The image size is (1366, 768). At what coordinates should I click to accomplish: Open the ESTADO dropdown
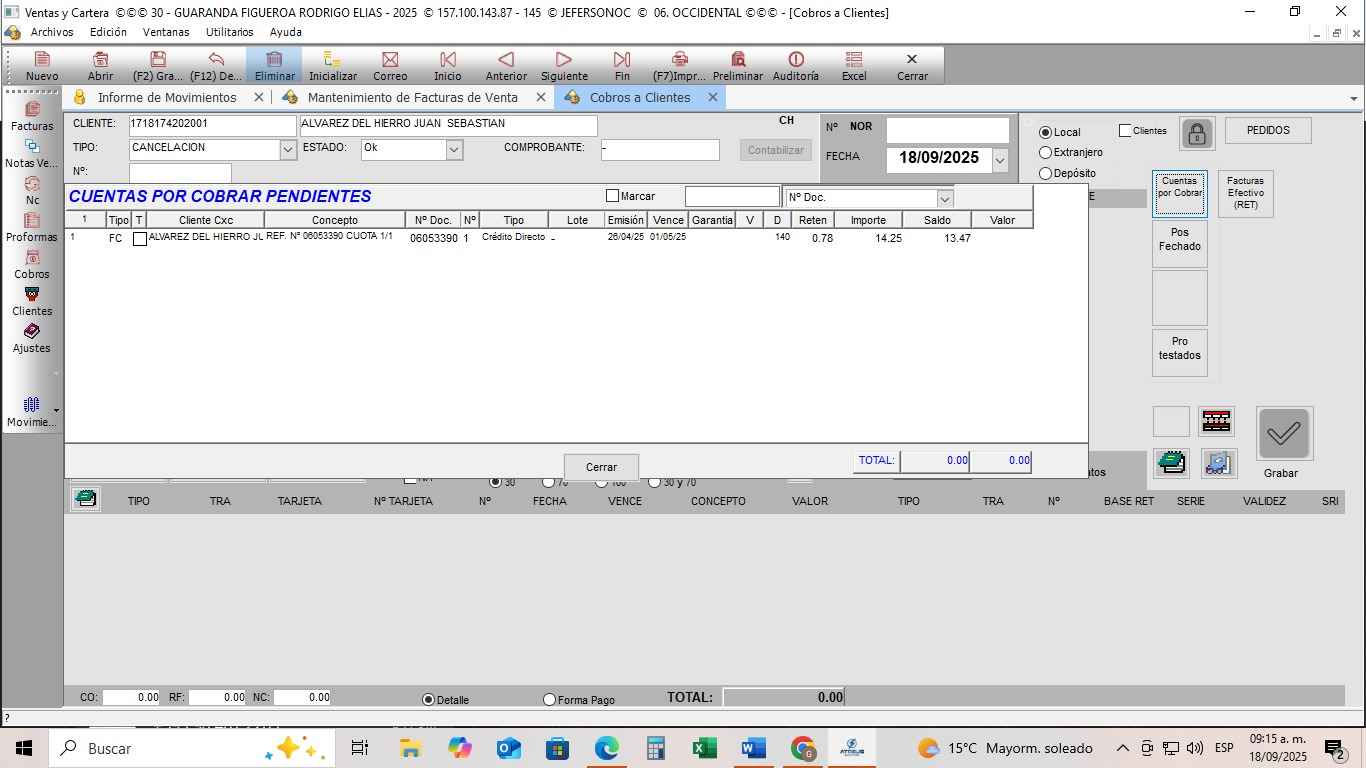[x=453, y=149]
